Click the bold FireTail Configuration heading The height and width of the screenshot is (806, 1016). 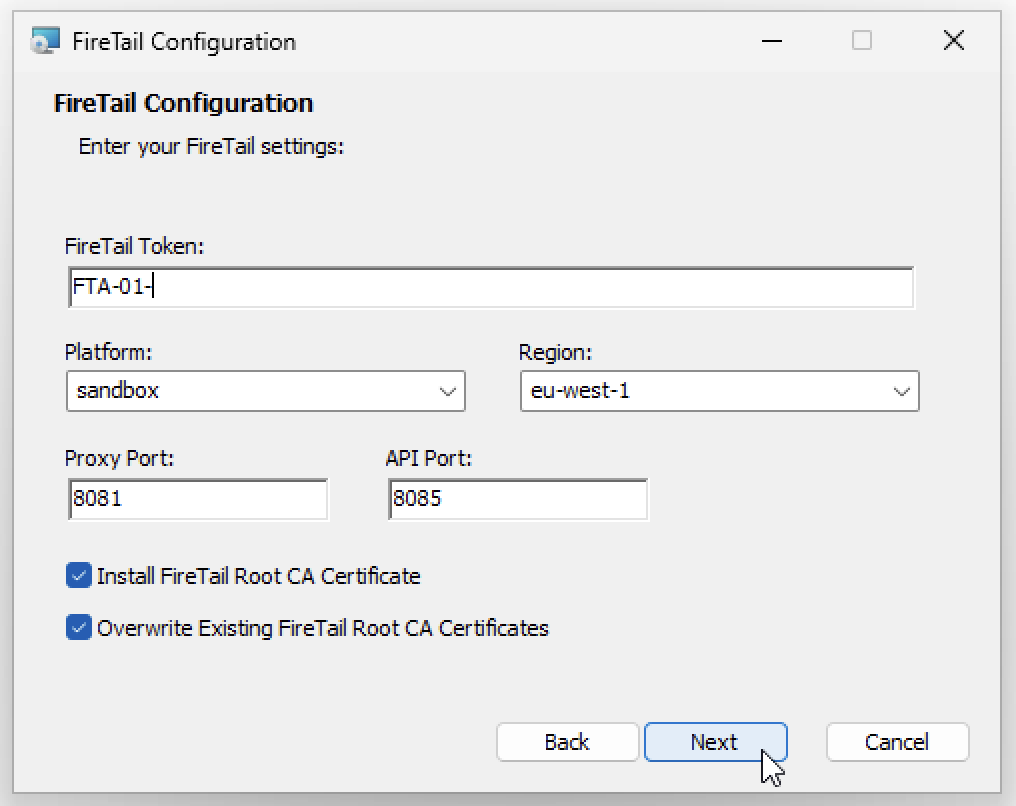183,103
